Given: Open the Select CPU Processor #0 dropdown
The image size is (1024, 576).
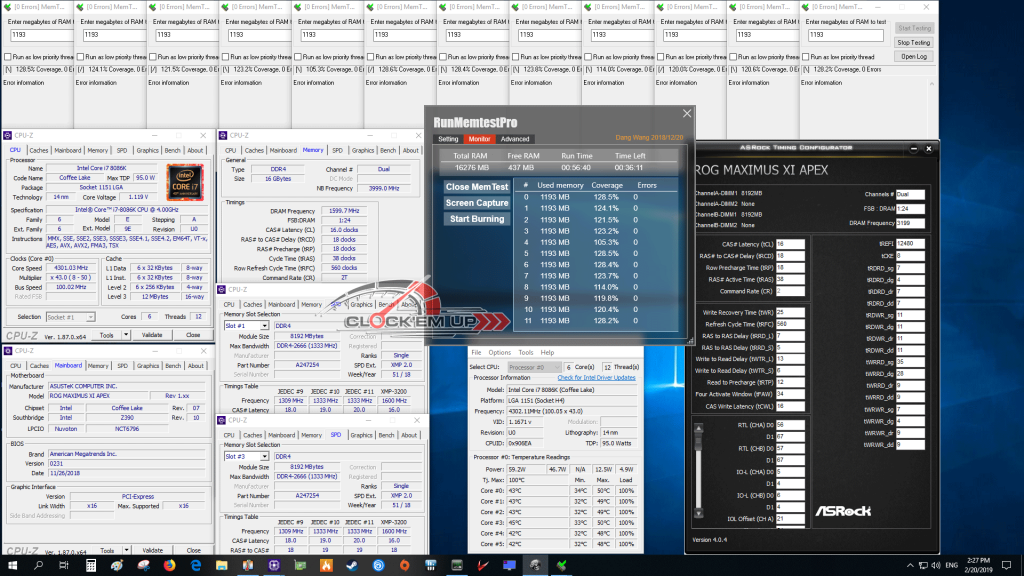Looking at the screenshot, I should coord(534,367).
